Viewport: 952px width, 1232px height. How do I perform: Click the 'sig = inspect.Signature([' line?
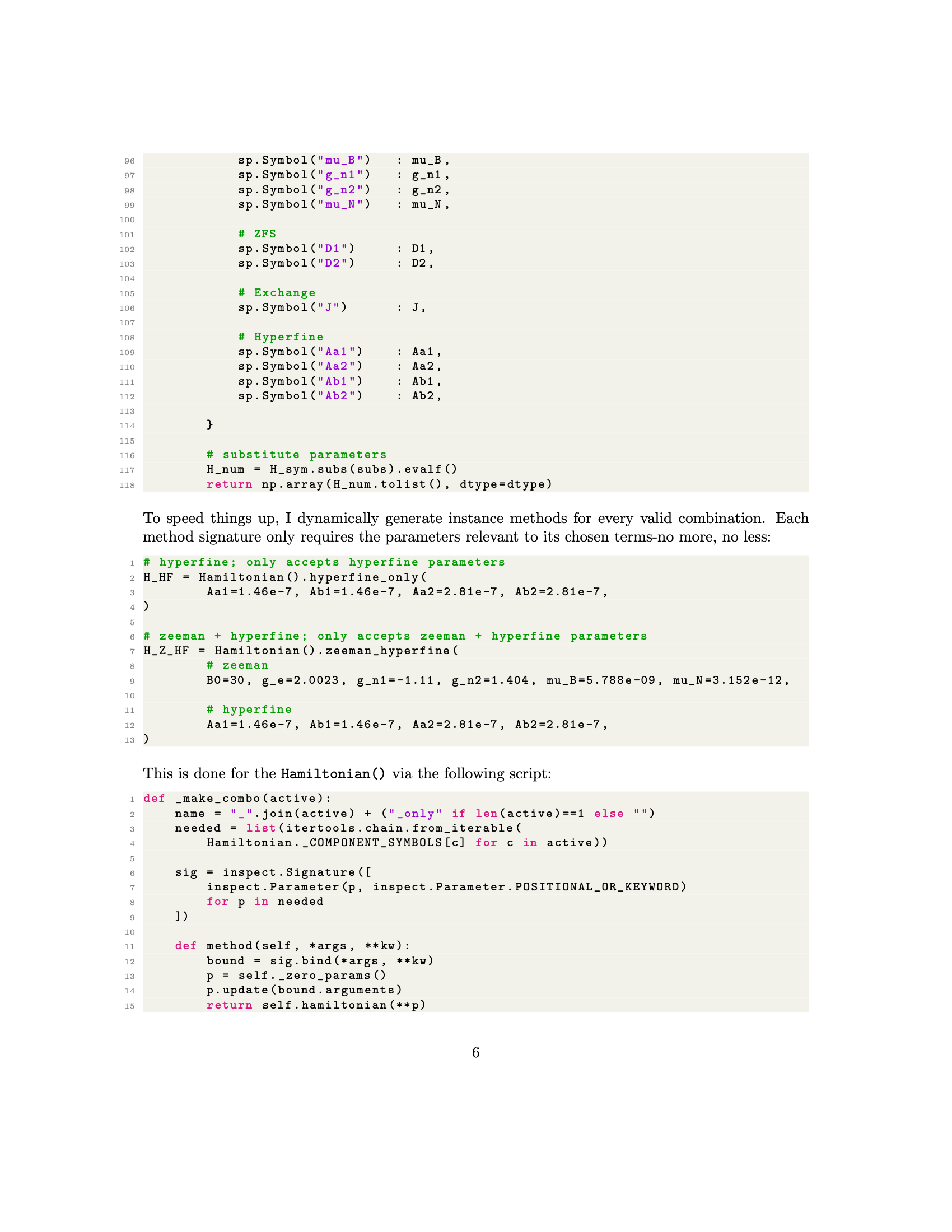(x=273, y=872)
